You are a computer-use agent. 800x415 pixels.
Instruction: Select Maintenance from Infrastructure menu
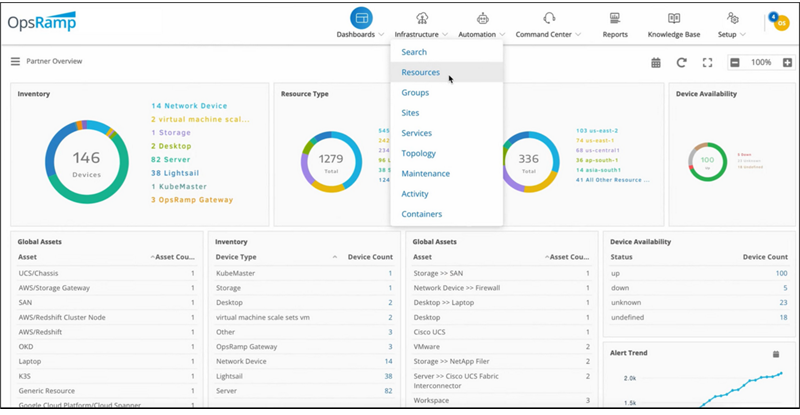446,174
